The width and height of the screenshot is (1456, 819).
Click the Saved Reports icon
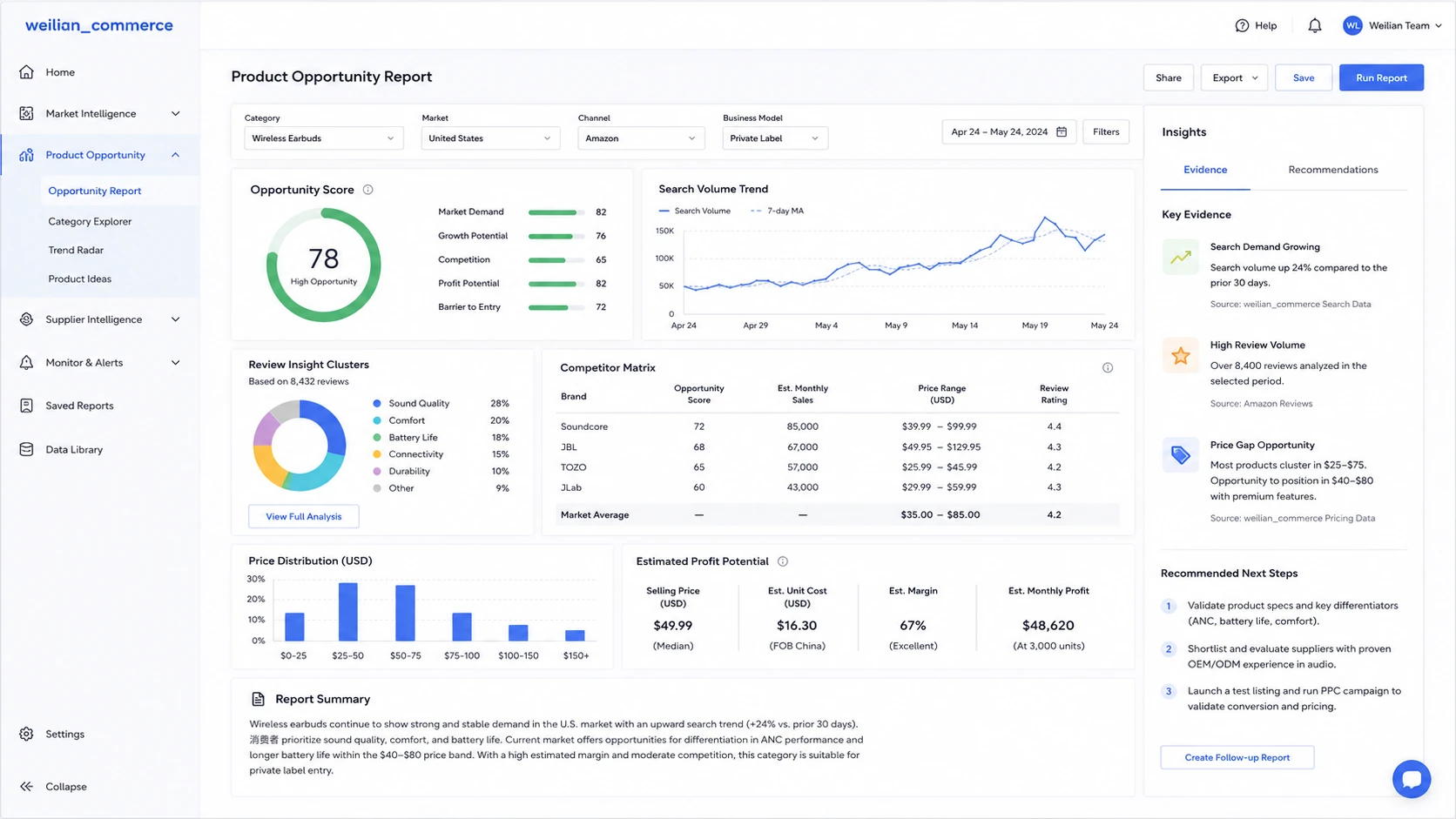(x=26, y=406)
